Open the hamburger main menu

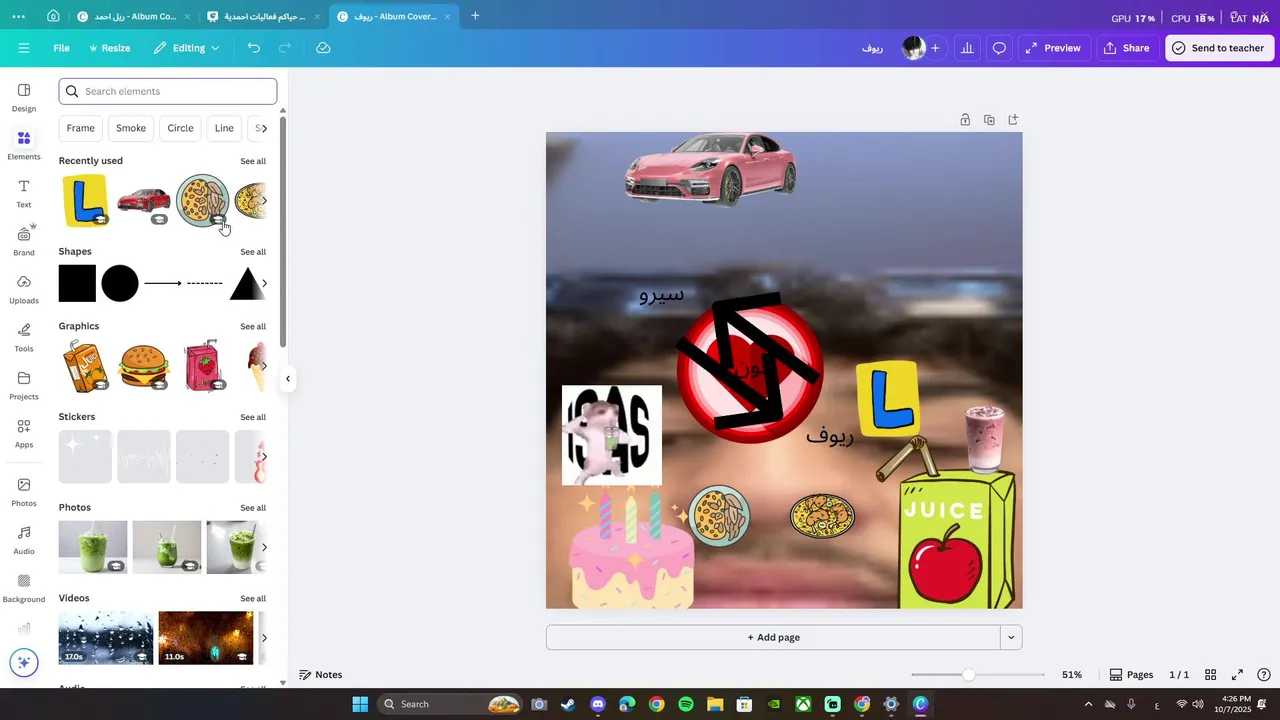coord(24,48)
